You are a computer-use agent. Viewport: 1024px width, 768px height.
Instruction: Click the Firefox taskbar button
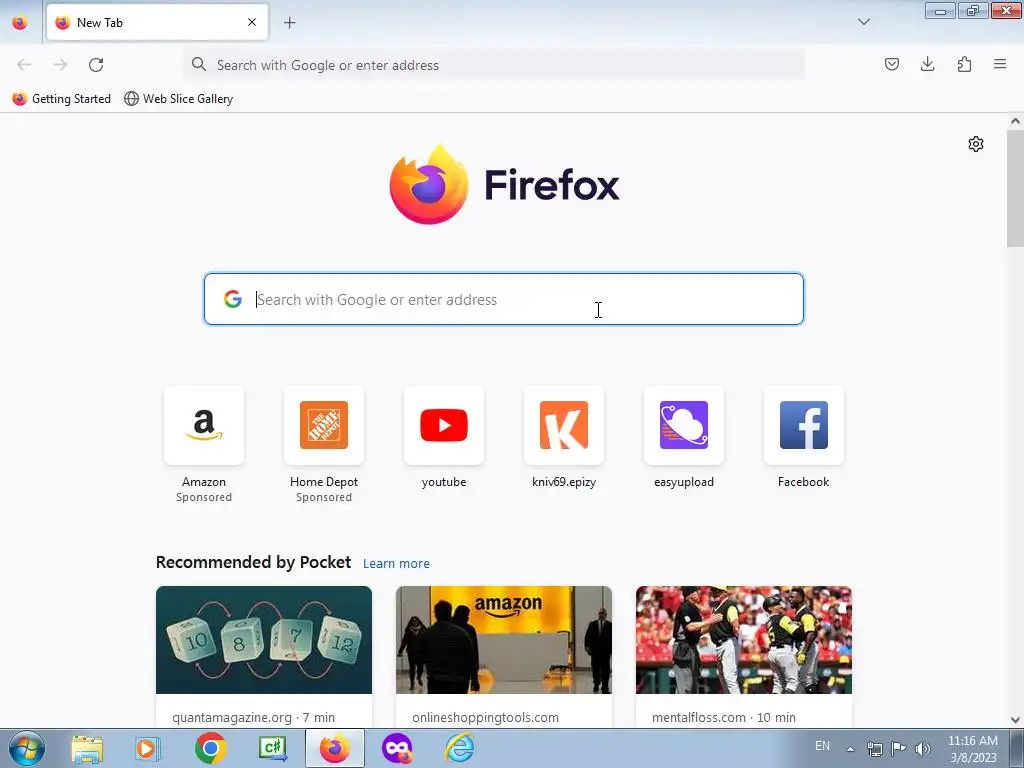pos(334,748)
